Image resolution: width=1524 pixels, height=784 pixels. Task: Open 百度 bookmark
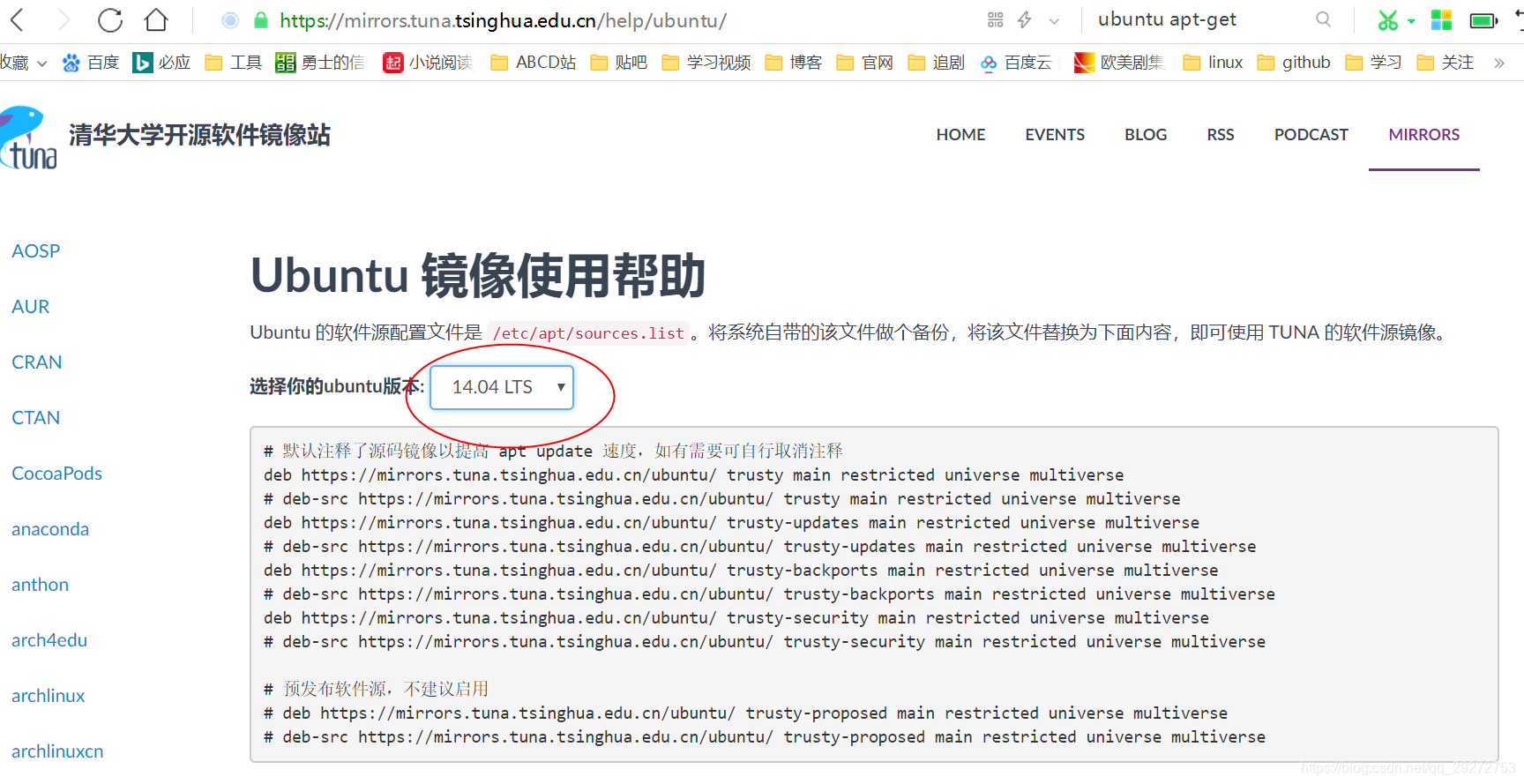[x=90, y=63]
